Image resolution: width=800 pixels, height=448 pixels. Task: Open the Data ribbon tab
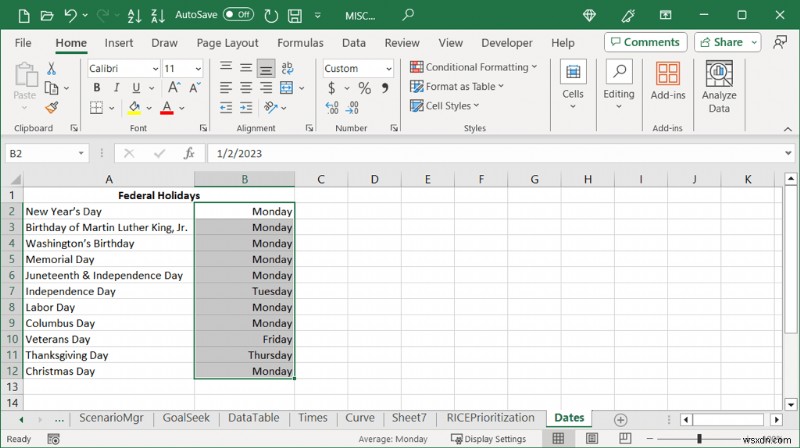[x=354, y=43]
